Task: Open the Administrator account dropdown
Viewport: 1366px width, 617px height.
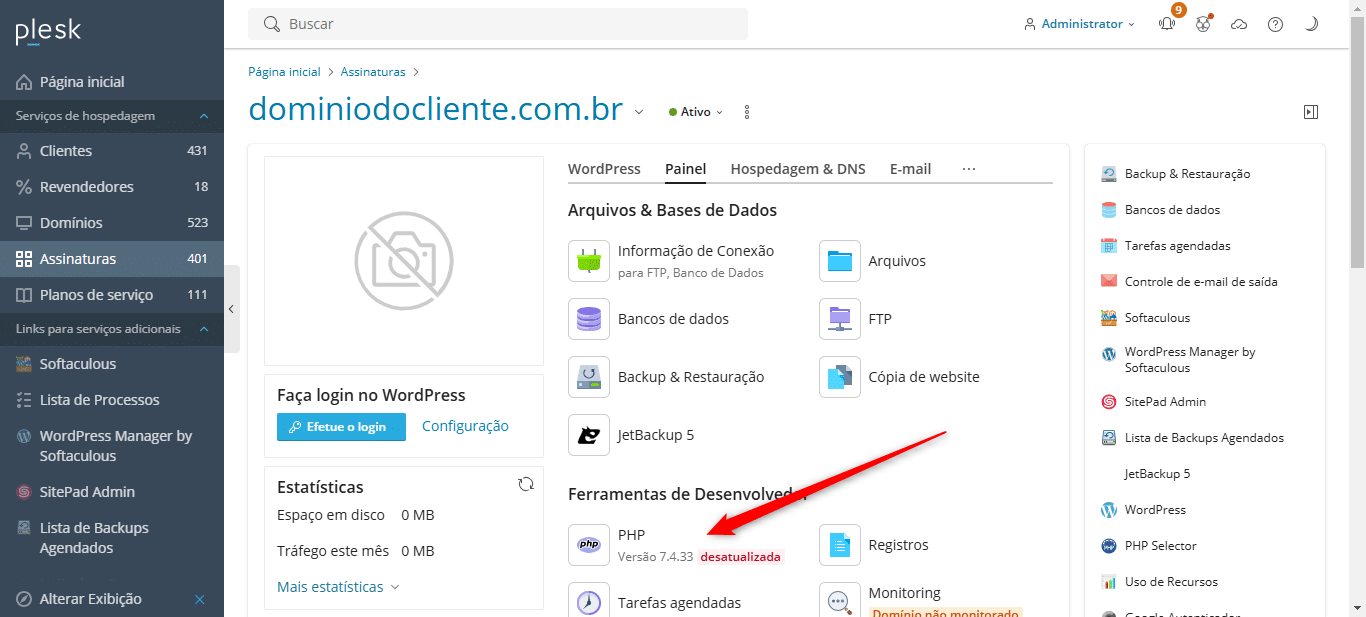Action: pyautogui.click(x=1079, y=24)
